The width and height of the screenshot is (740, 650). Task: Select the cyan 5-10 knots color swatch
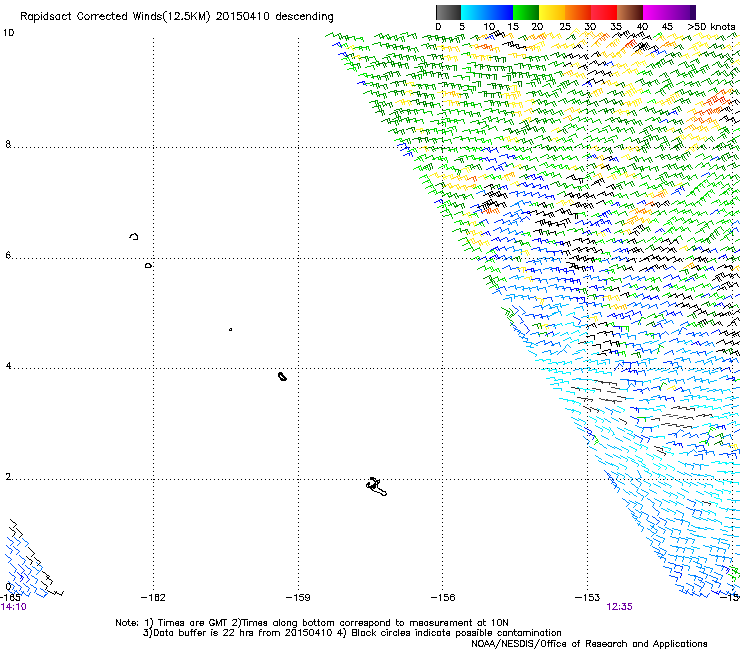(x=474, y=12)
